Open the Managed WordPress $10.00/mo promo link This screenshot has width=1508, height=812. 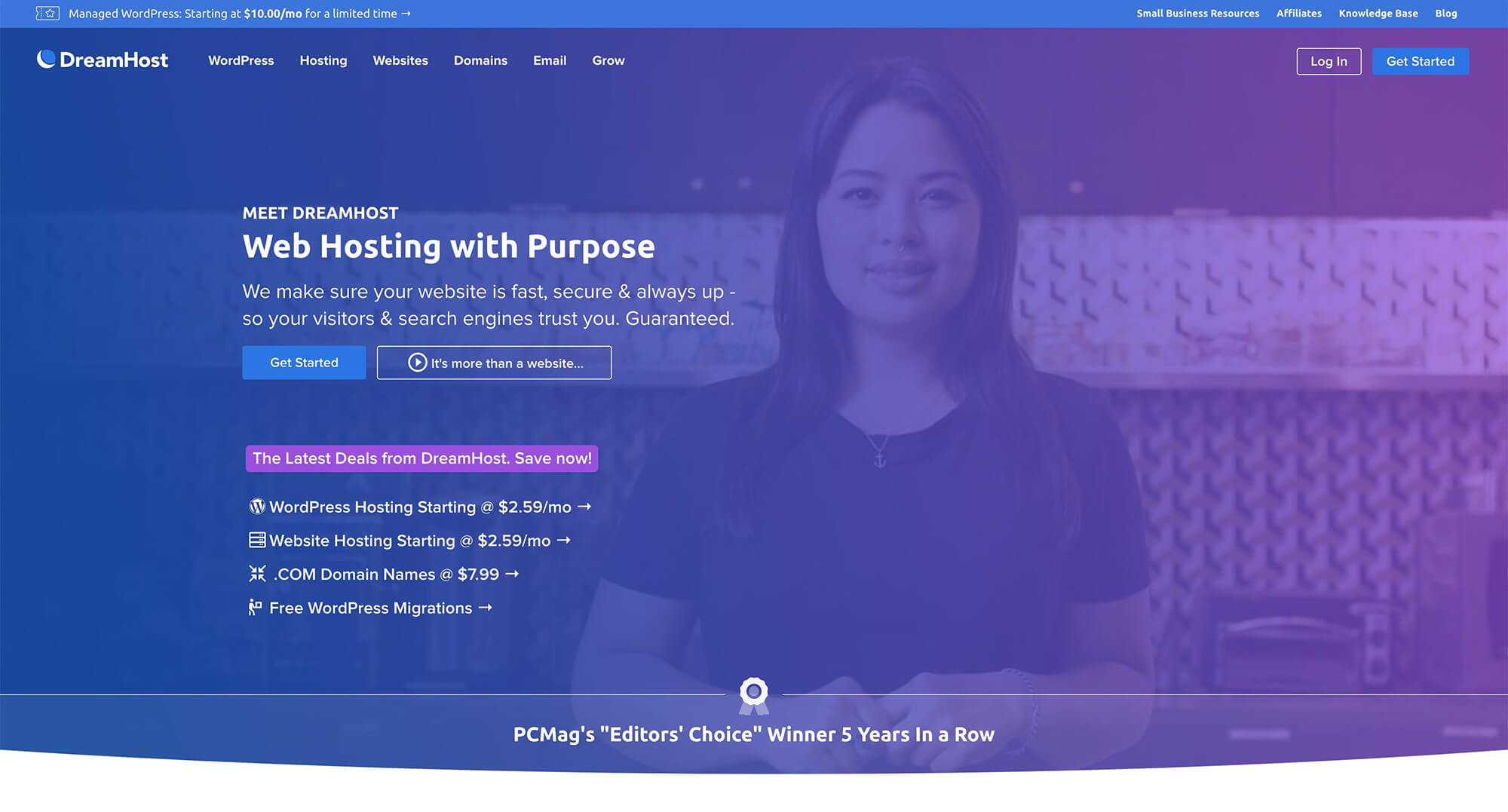pyautogui.click(x=240, y=14)
